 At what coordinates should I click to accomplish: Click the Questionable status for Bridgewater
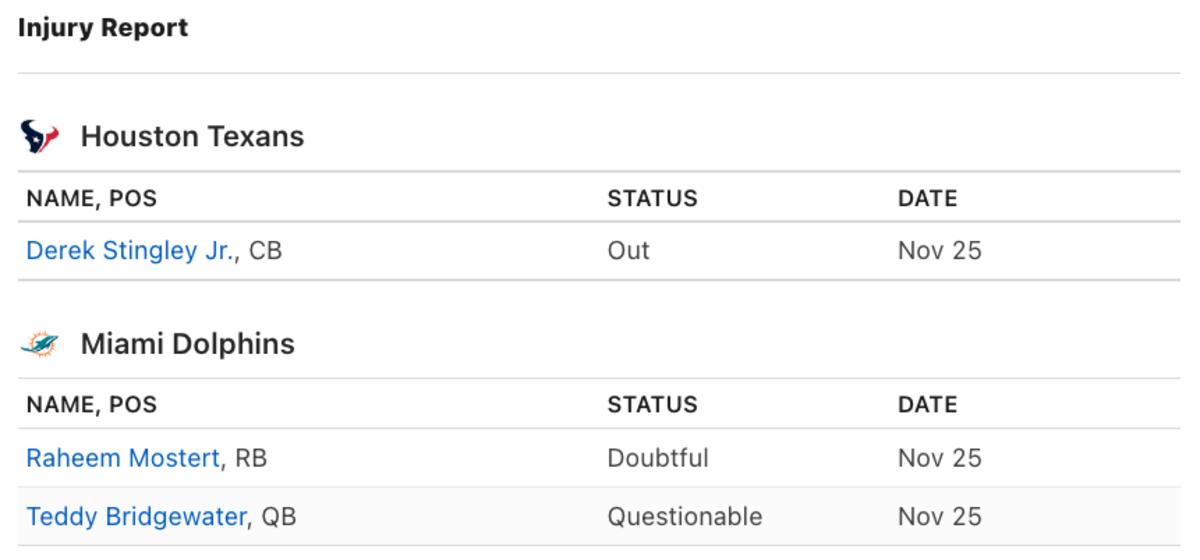click(685, 517)
